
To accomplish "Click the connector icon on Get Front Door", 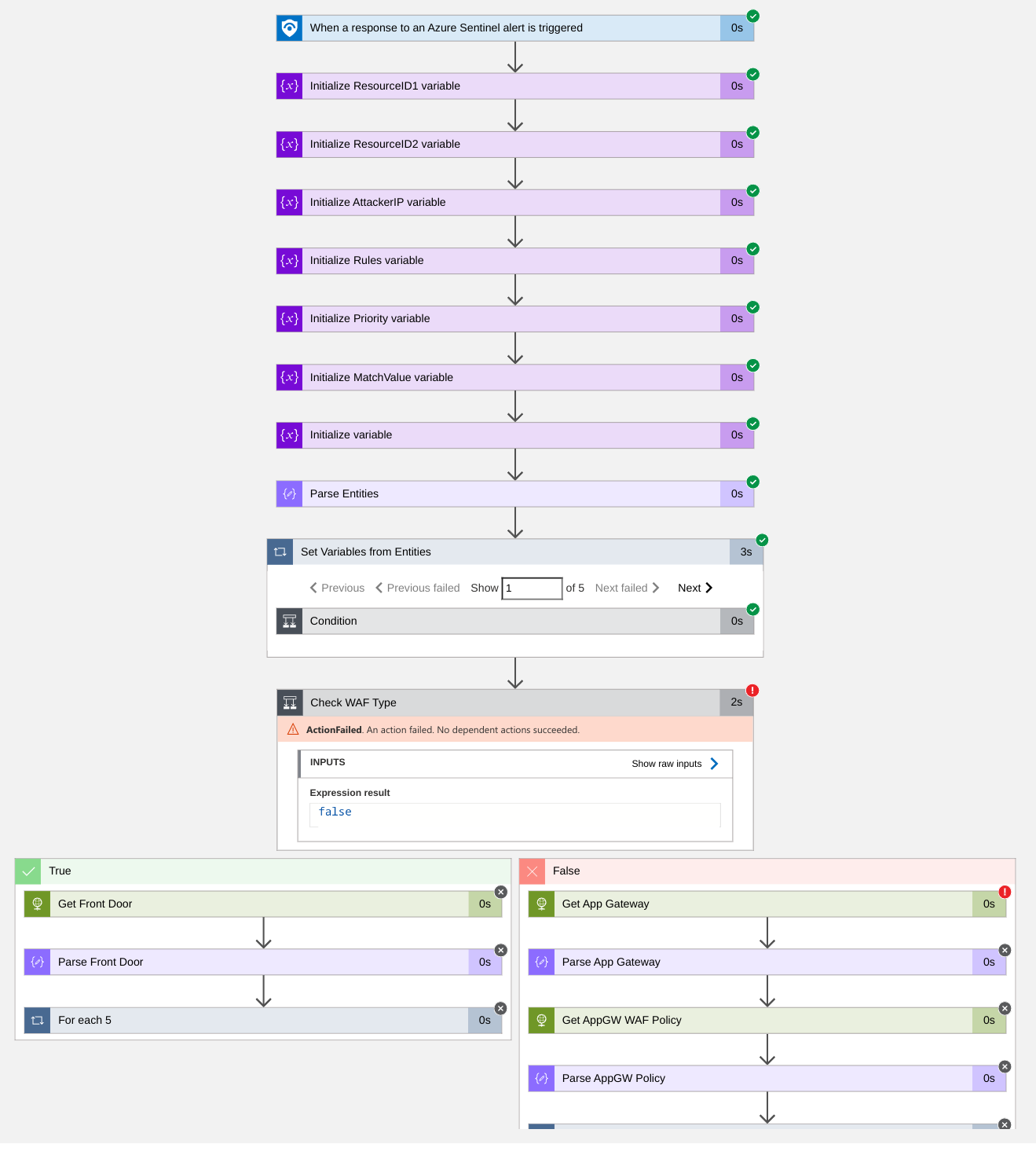I will pyautogui.click(x=37, y=904).
